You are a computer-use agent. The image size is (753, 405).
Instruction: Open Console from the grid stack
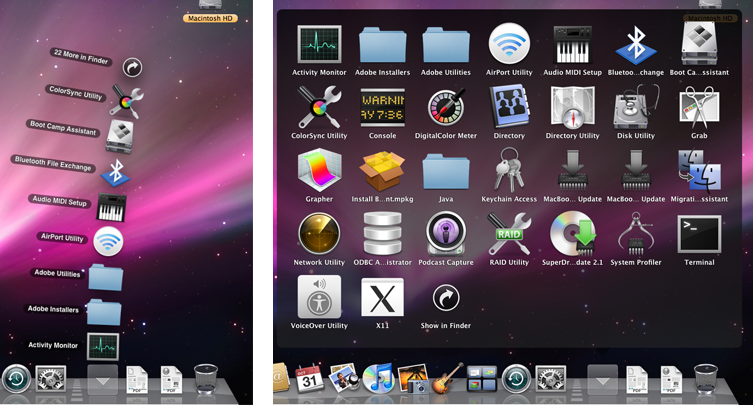(x=382, y=108)
